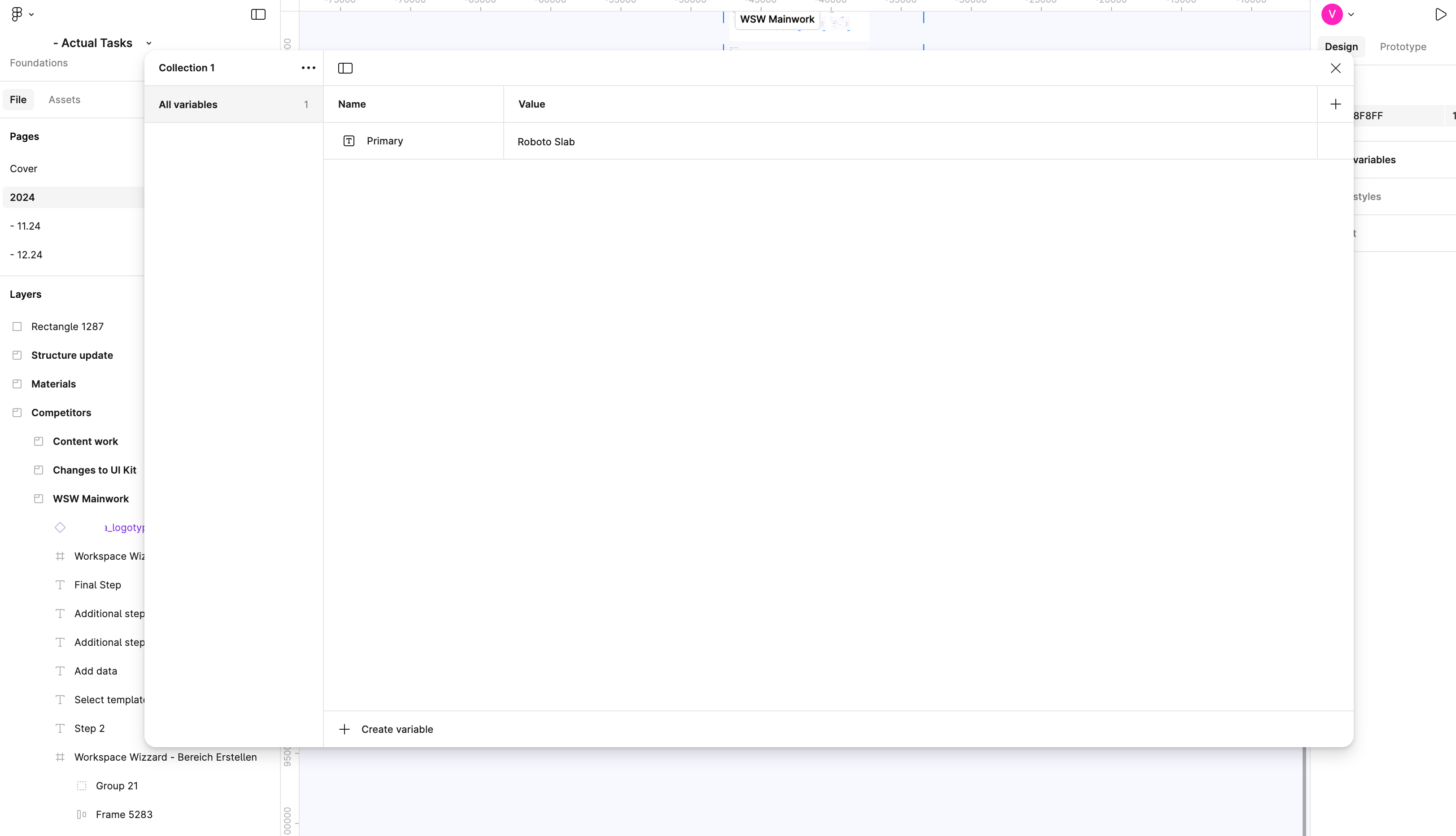This screenshot has width=1456, height=836.
Task: Expand the Actual Tasks file dropdown
Action: (x=149, y=44)
